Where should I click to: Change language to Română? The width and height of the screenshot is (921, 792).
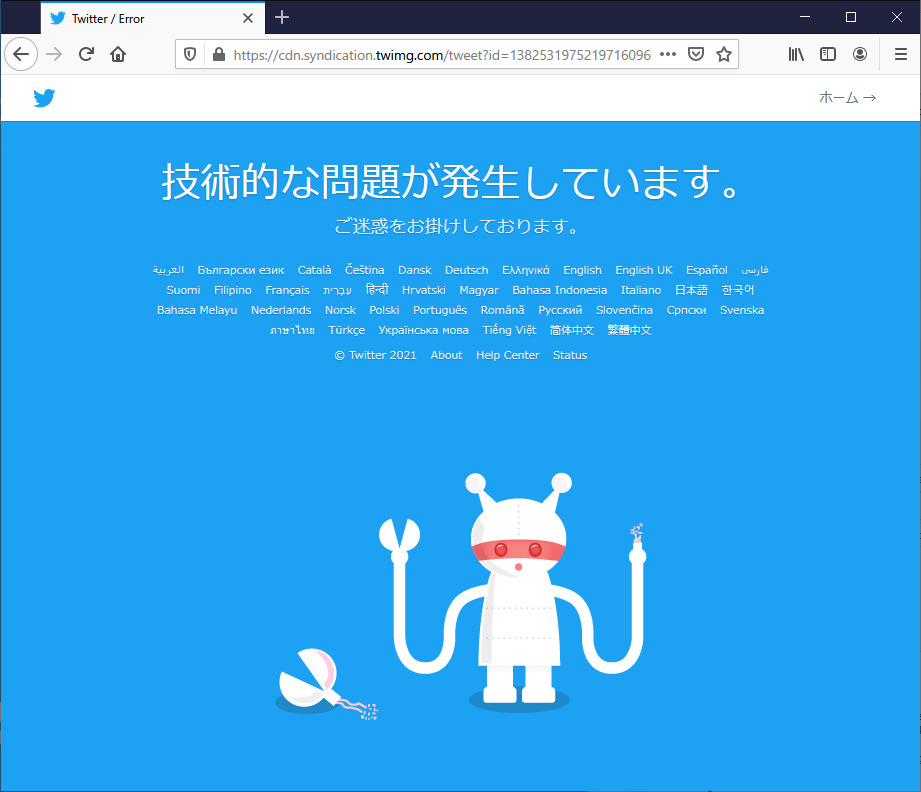tap(502, 310)
